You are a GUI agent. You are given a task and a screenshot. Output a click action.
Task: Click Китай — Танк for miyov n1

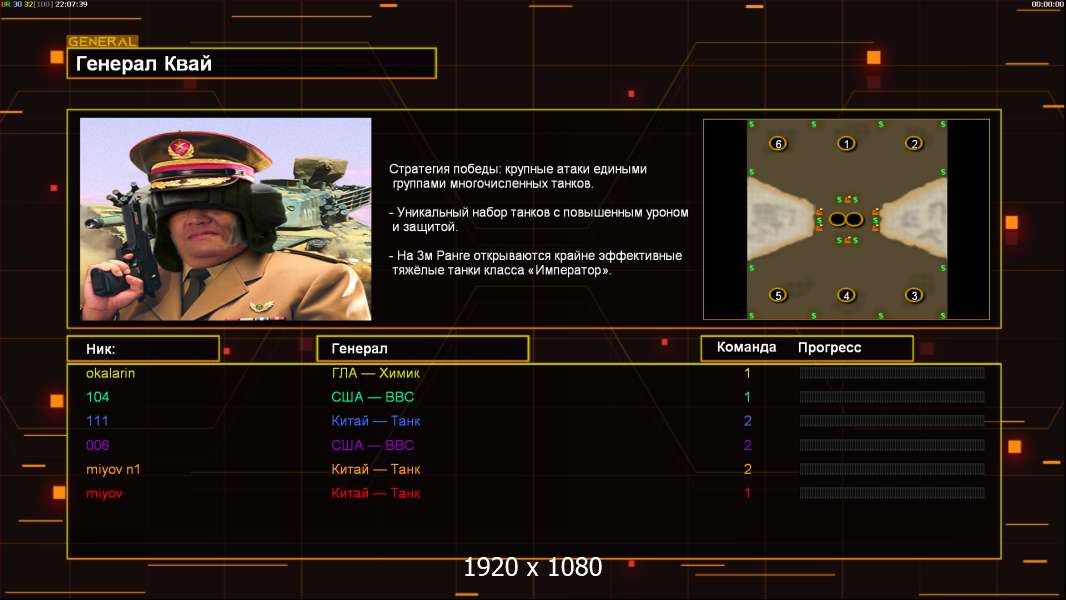pos(375,469)
